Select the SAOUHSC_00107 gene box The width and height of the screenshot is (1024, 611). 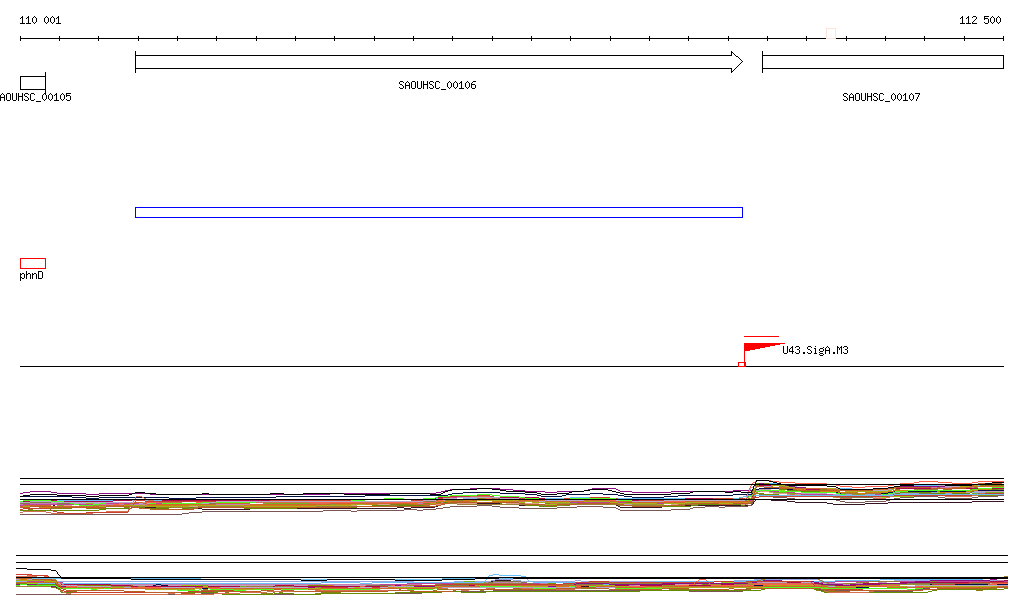coord(883,62)
